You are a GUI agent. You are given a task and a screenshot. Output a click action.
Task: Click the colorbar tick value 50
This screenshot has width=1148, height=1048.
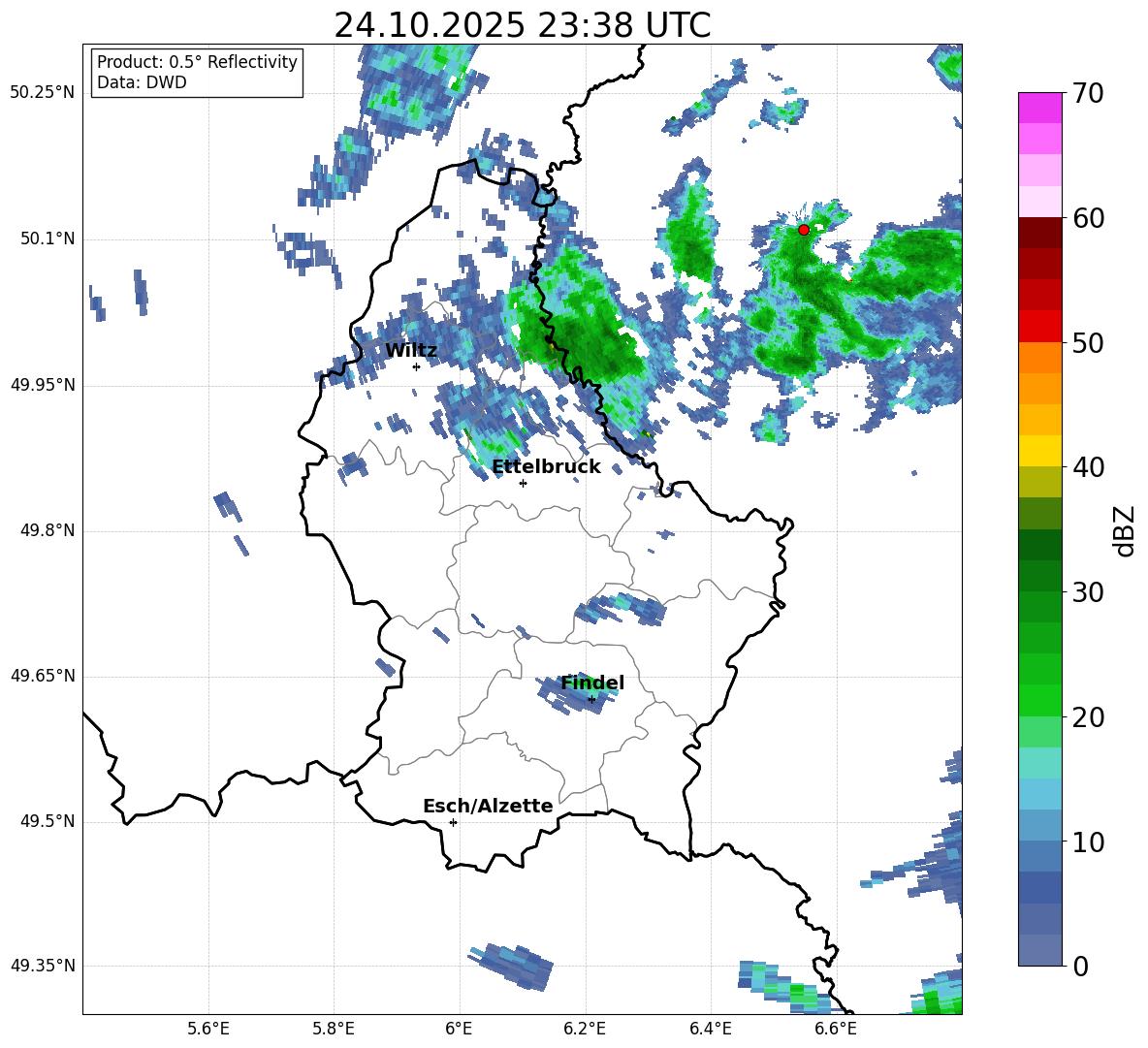tap(1087, 342)
